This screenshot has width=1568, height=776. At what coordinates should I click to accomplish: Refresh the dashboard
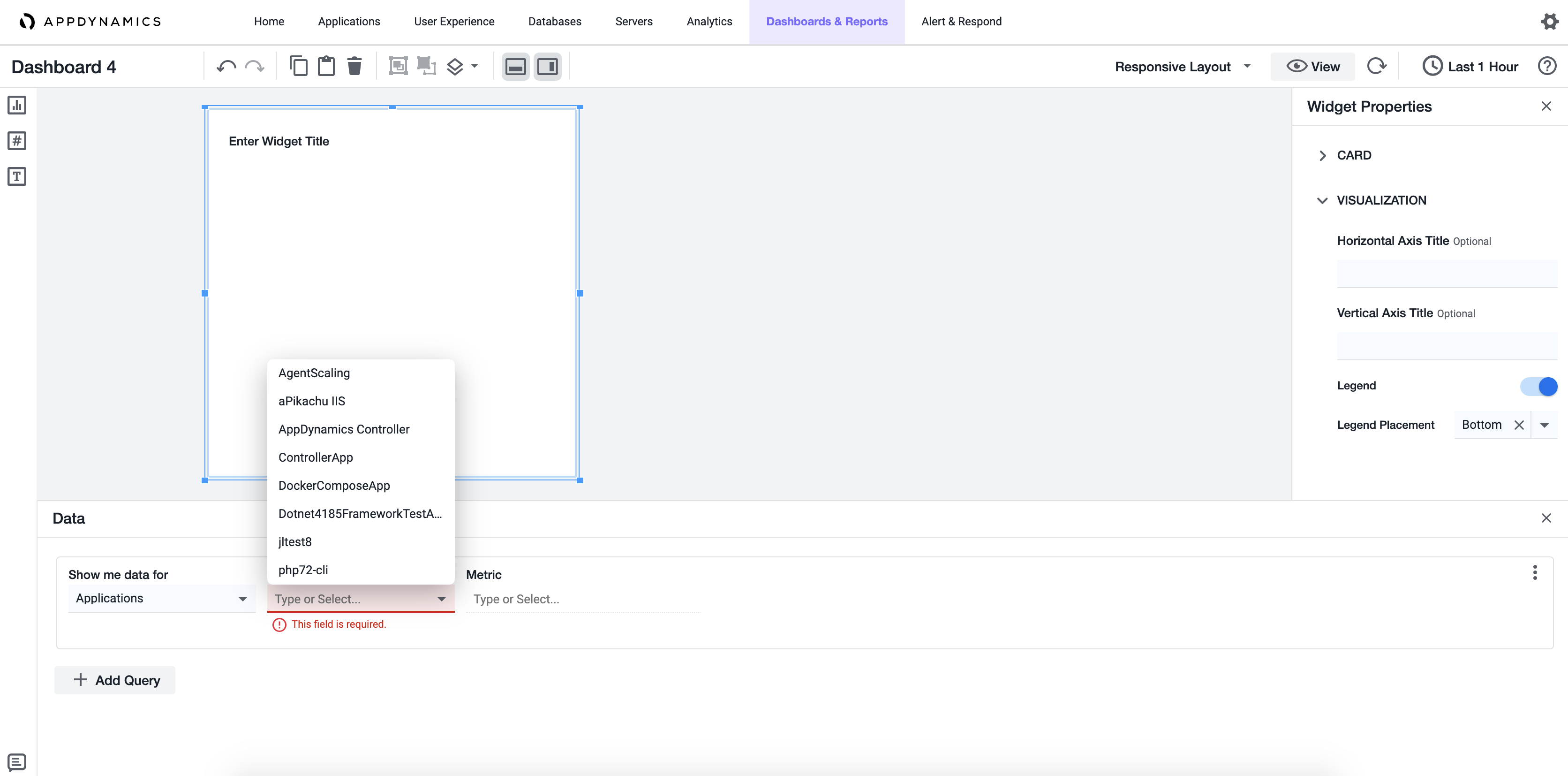pyautogui.click(x=1376, y=66)
